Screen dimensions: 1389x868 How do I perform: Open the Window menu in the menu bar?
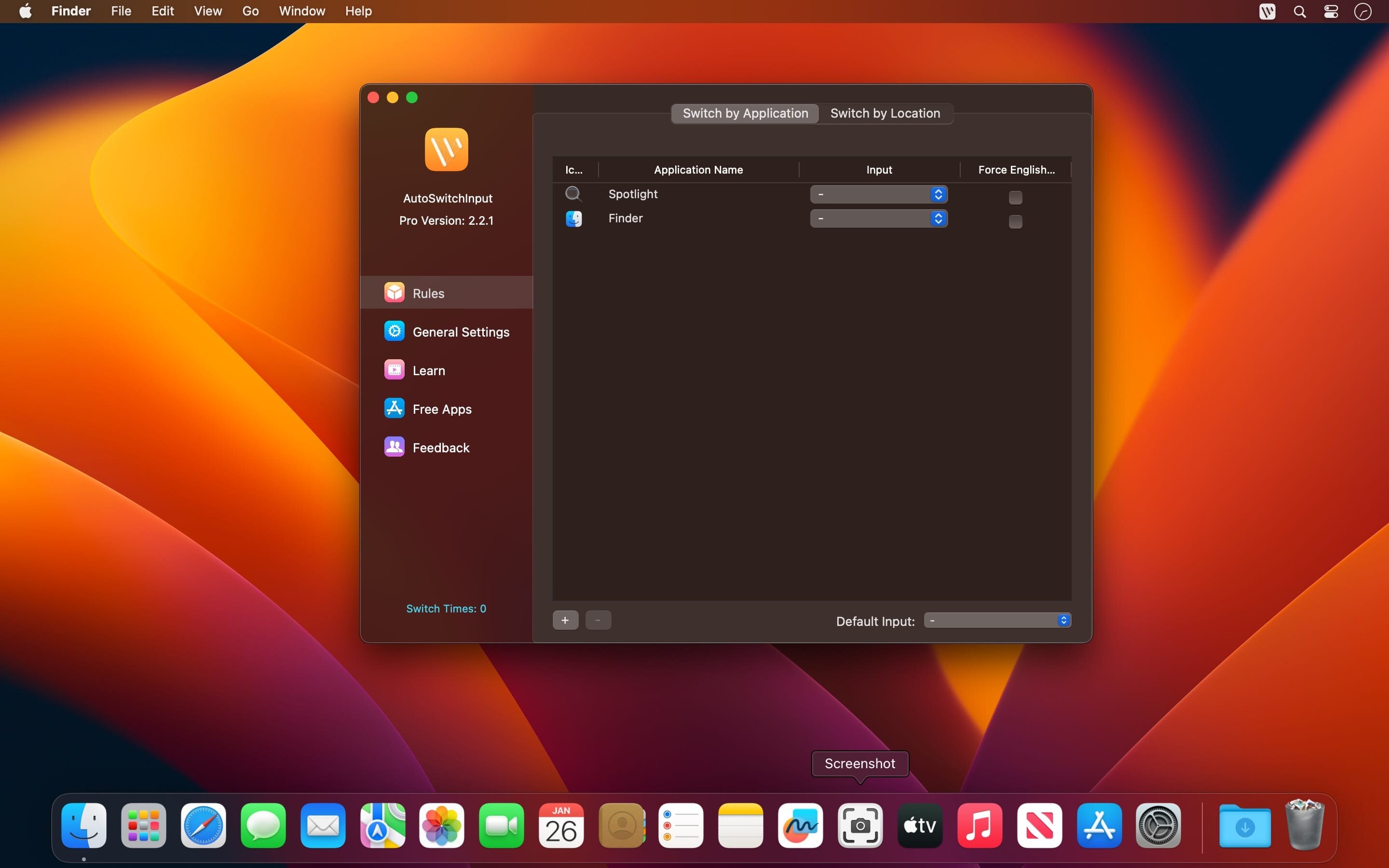(x=302, y=11)
